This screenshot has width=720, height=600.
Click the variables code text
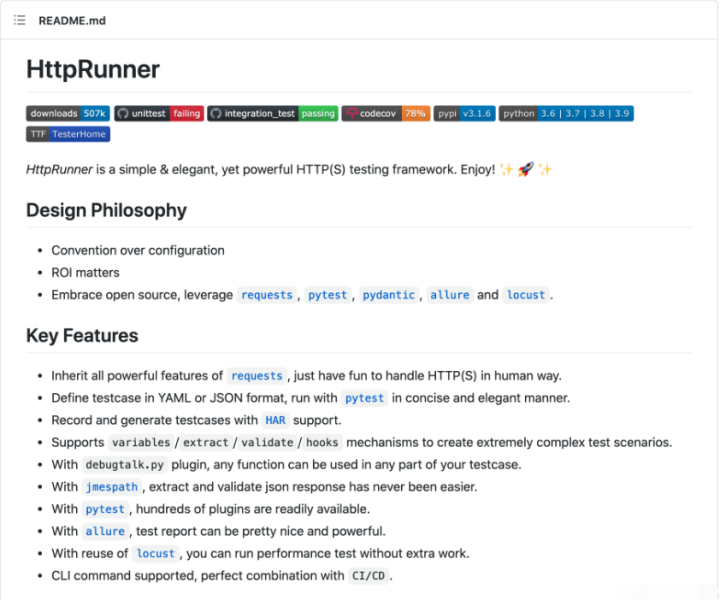[141, 442]
